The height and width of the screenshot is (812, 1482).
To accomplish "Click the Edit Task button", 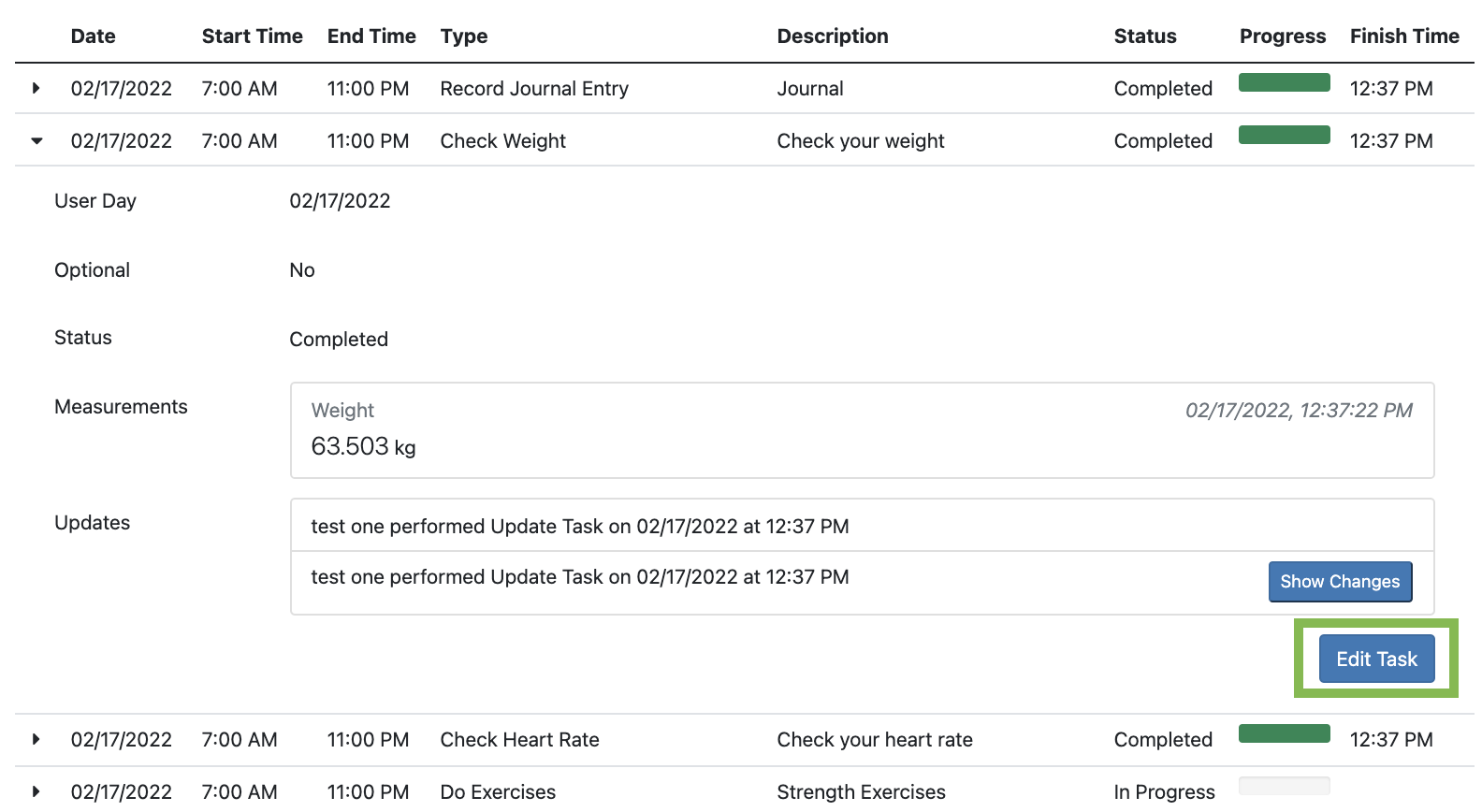I will click(1376, 659).
